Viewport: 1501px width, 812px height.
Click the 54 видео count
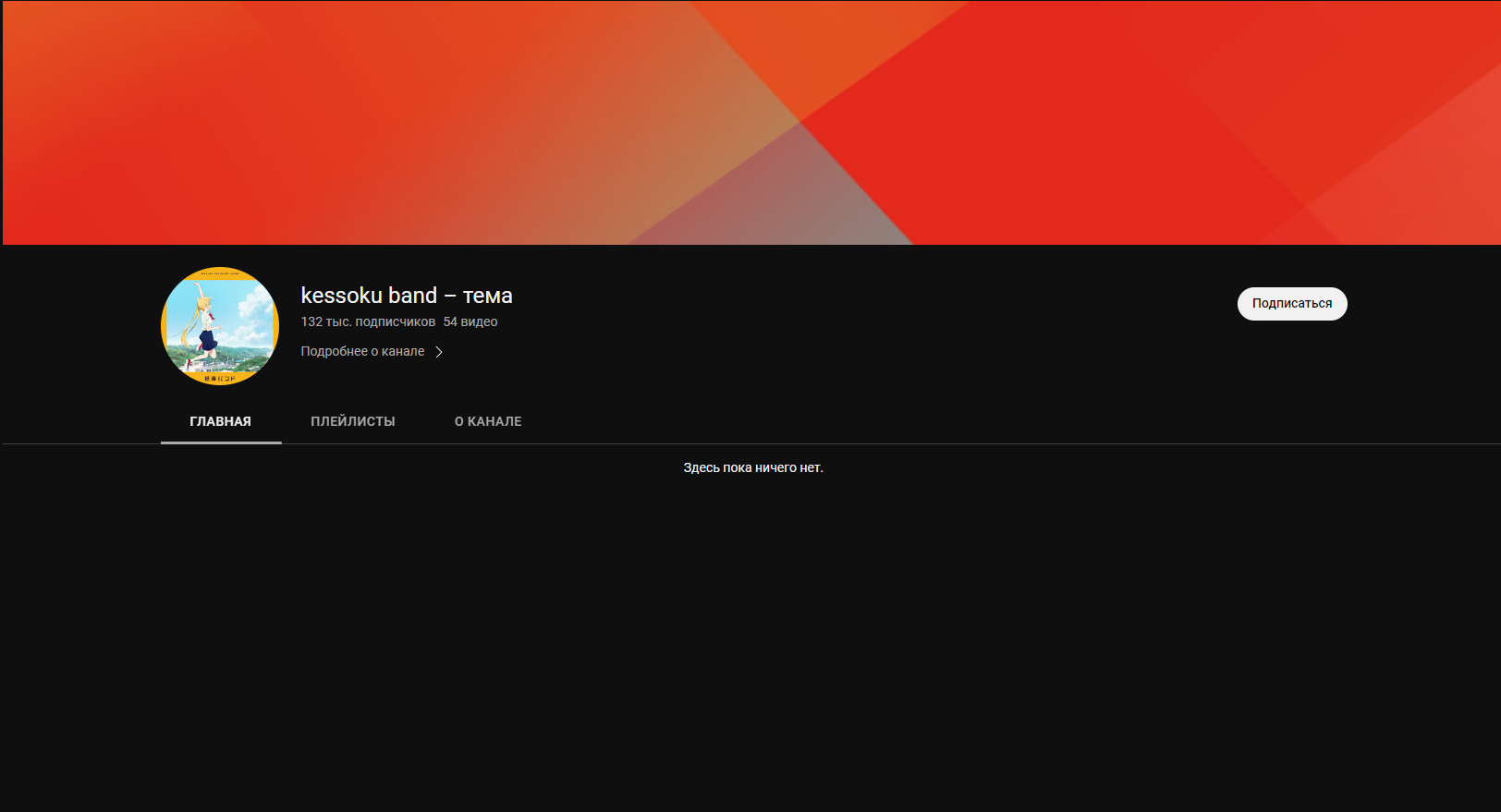click(470, 322)
